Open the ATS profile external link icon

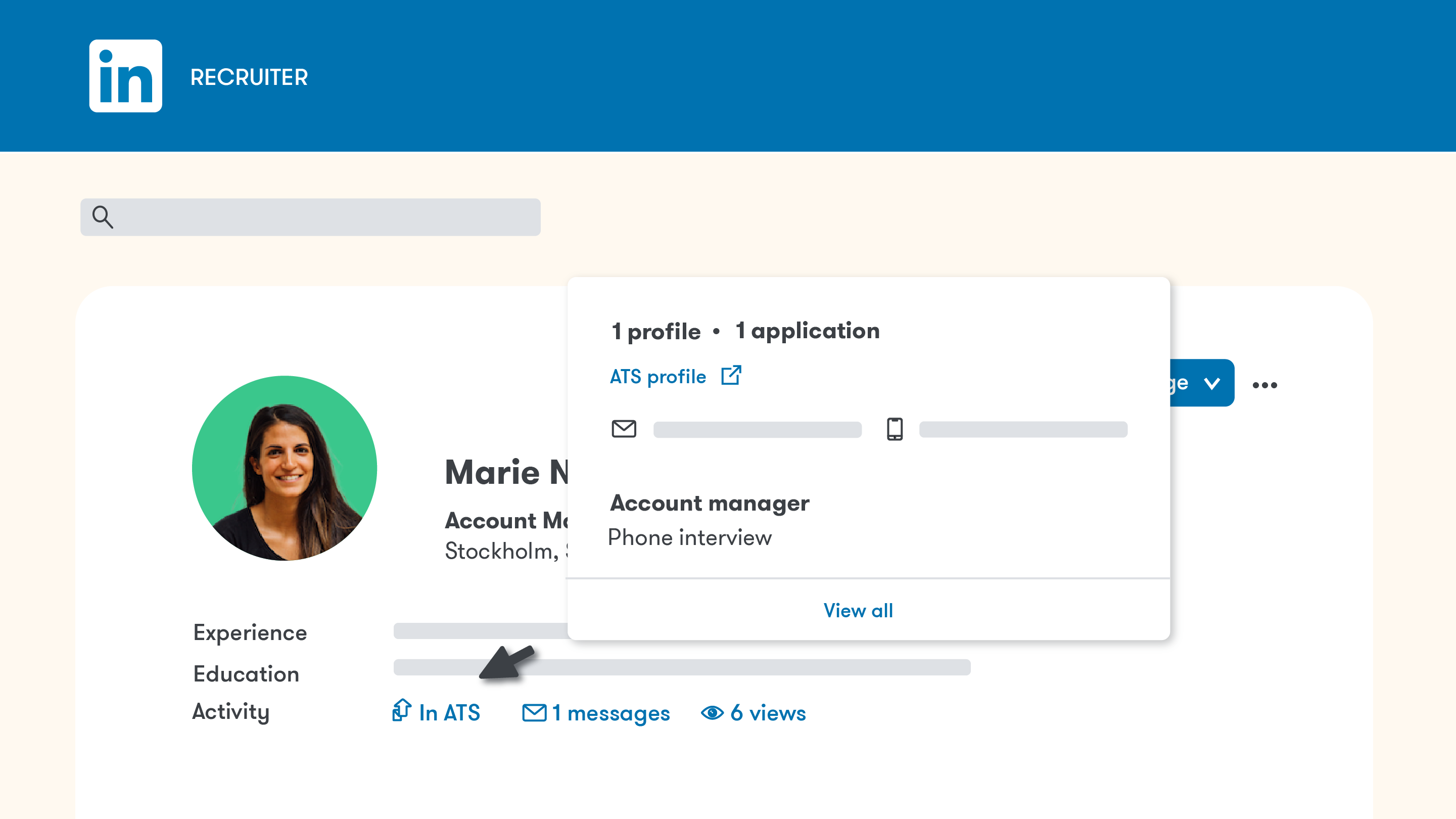pyautogui.click(x=730, y=376)
